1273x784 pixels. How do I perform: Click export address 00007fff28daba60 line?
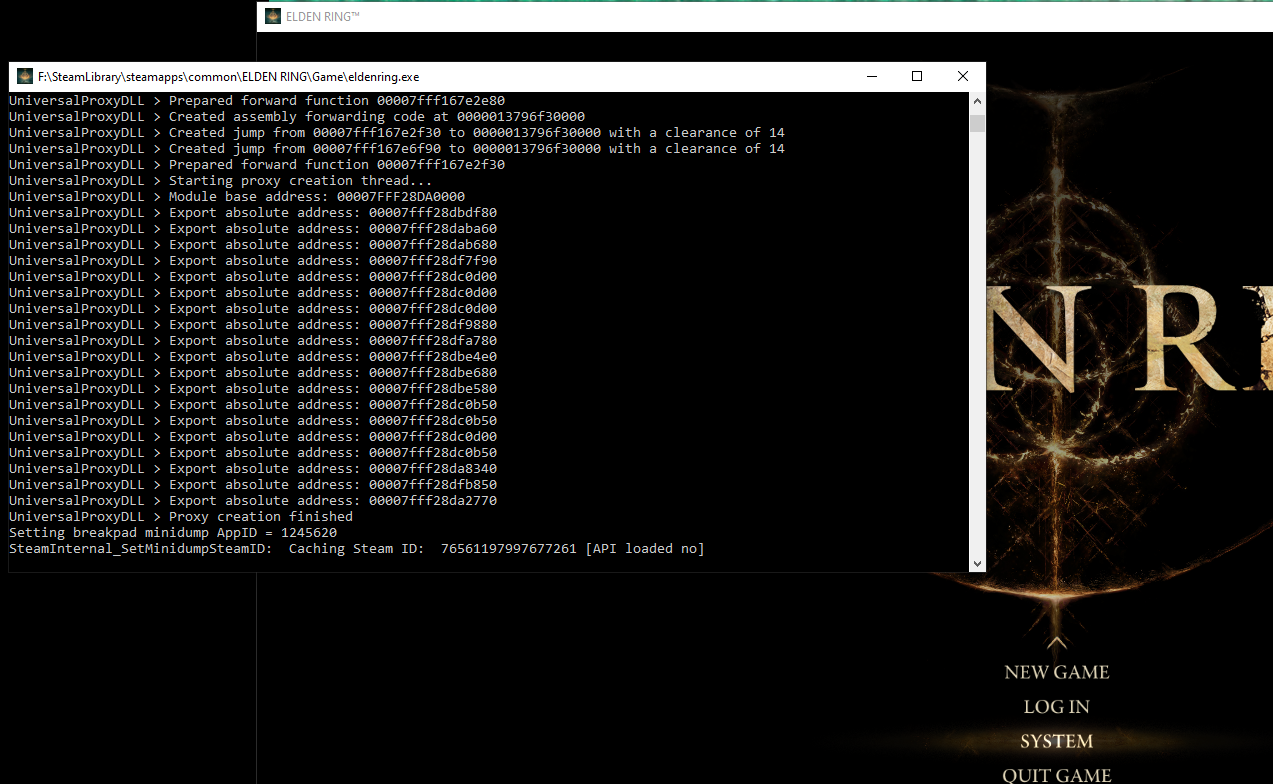(x=253, y=229)
